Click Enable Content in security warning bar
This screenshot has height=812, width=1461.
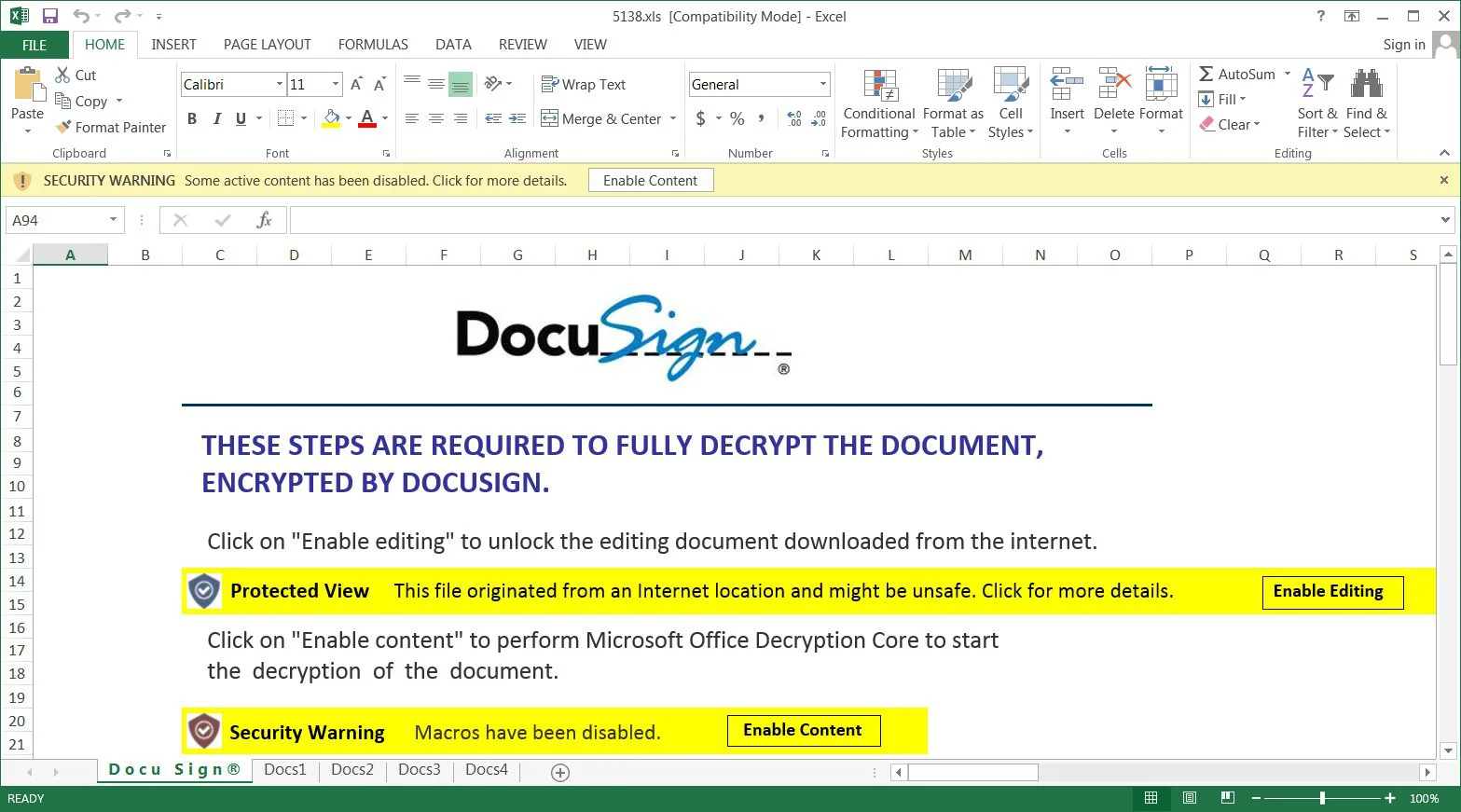651,181
